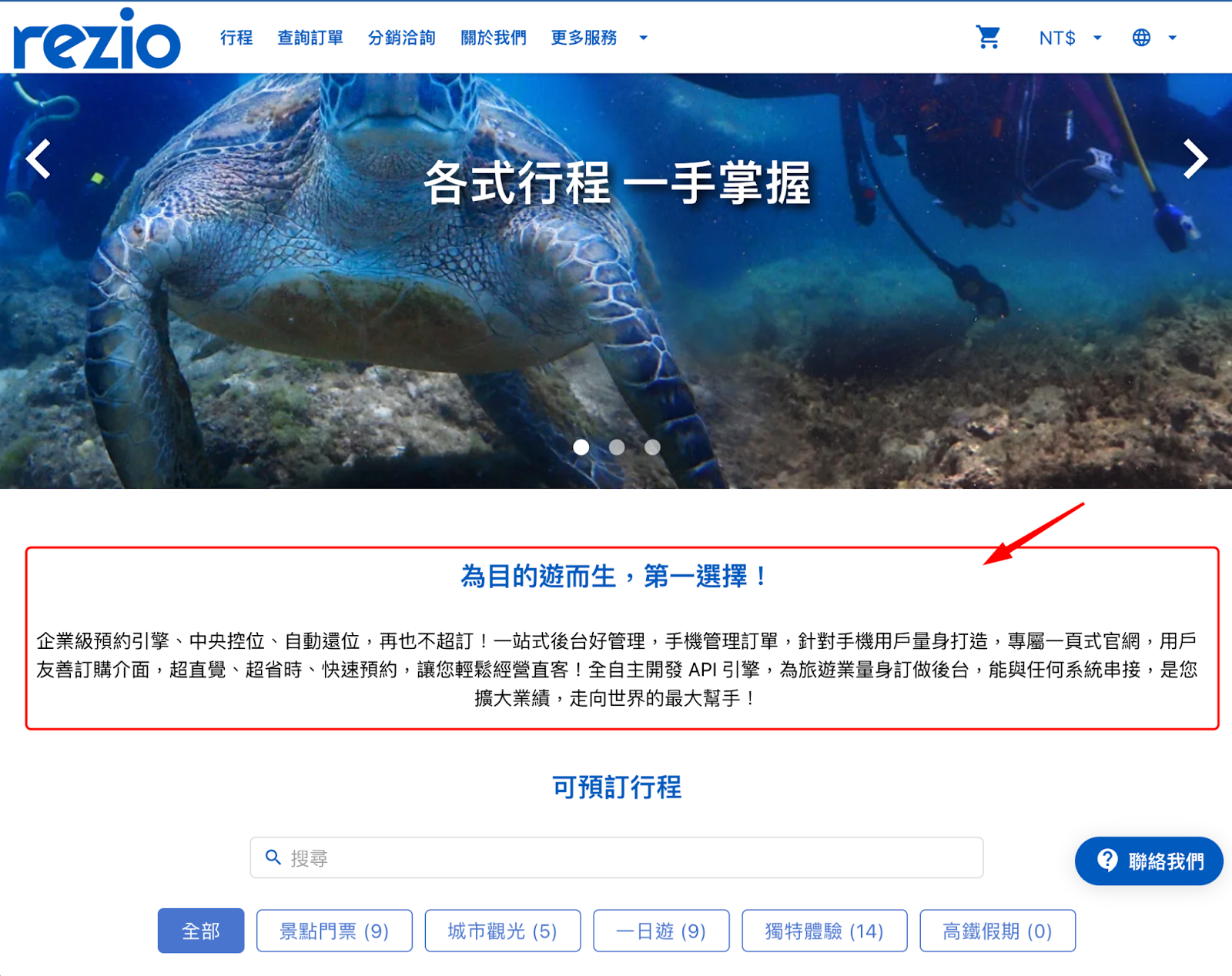This screenshot has width=1232, height=976.
Task: Select the third carousel dot
Action: (x=652, y=447)
